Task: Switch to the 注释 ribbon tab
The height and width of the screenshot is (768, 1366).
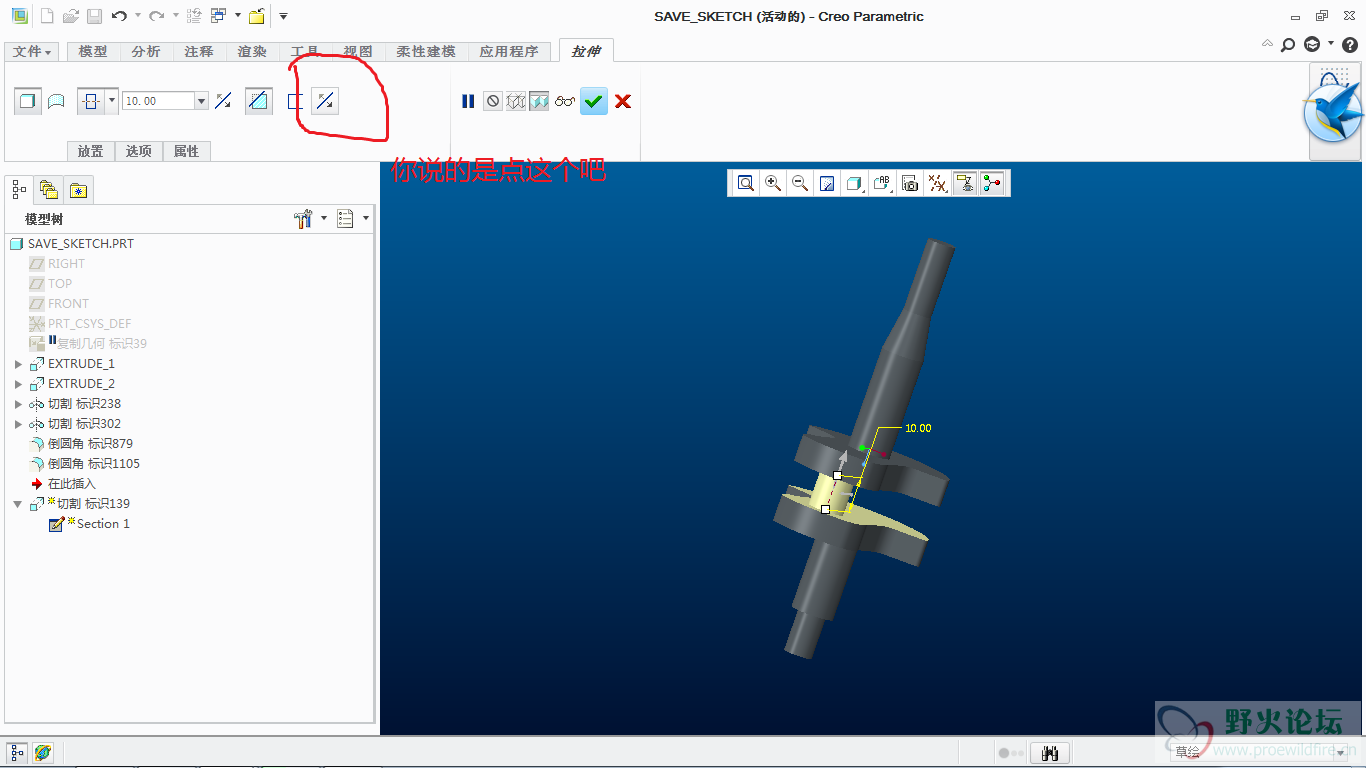Action: 199,52
